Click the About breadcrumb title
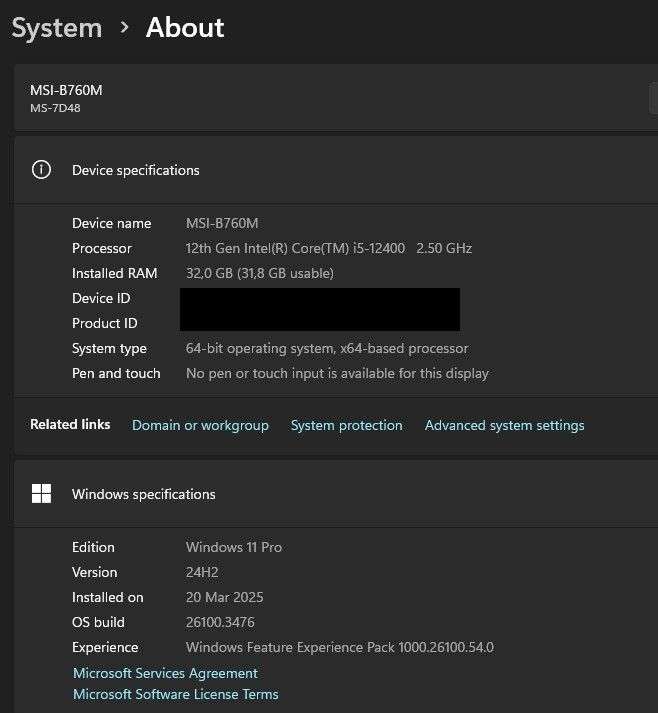This screenshot has height=713, width=658. tap(185, 27)
